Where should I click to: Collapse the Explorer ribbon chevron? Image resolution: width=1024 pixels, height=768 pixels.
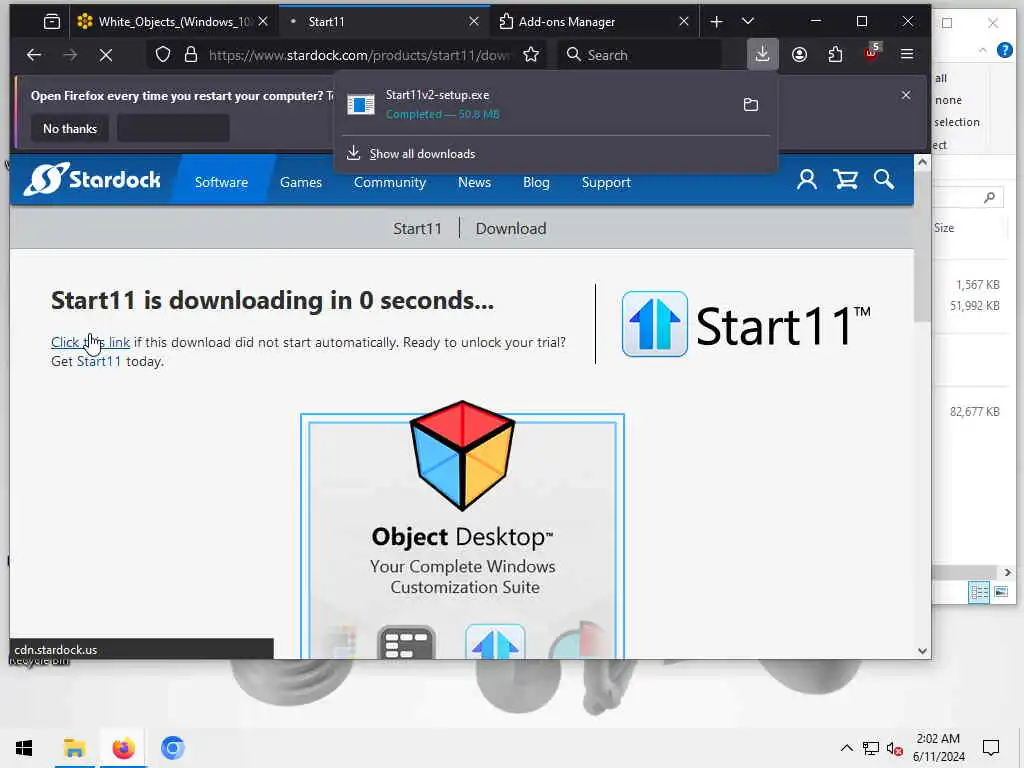coord(982,50)
